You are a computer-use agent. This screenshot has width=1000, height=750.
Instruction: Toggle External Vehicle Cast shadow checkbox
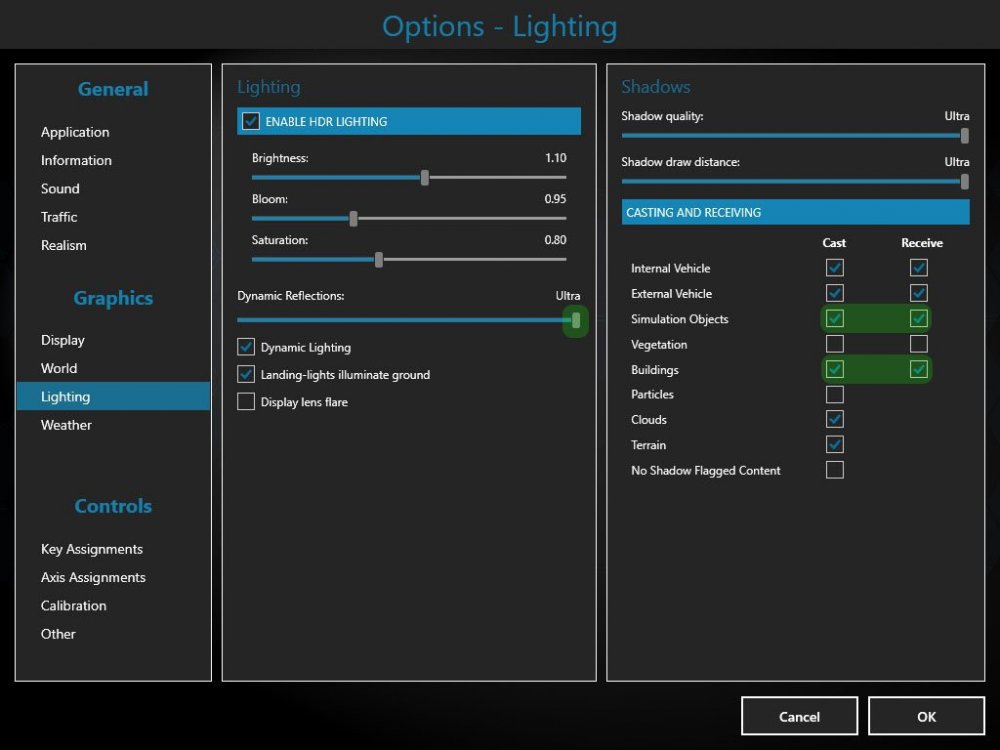point(835,293)
